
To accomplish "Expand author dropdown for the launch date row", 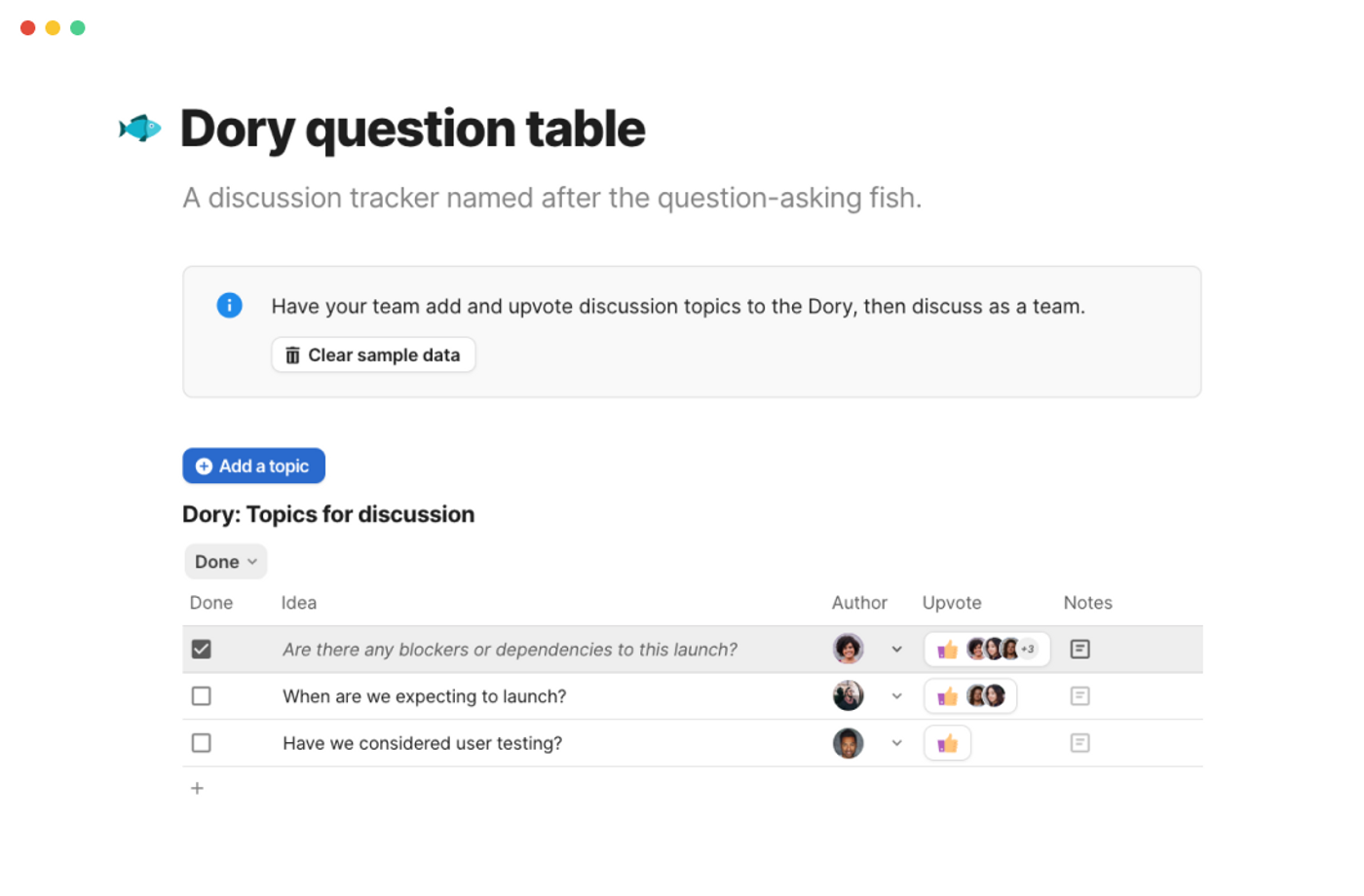I will point(896,696).
